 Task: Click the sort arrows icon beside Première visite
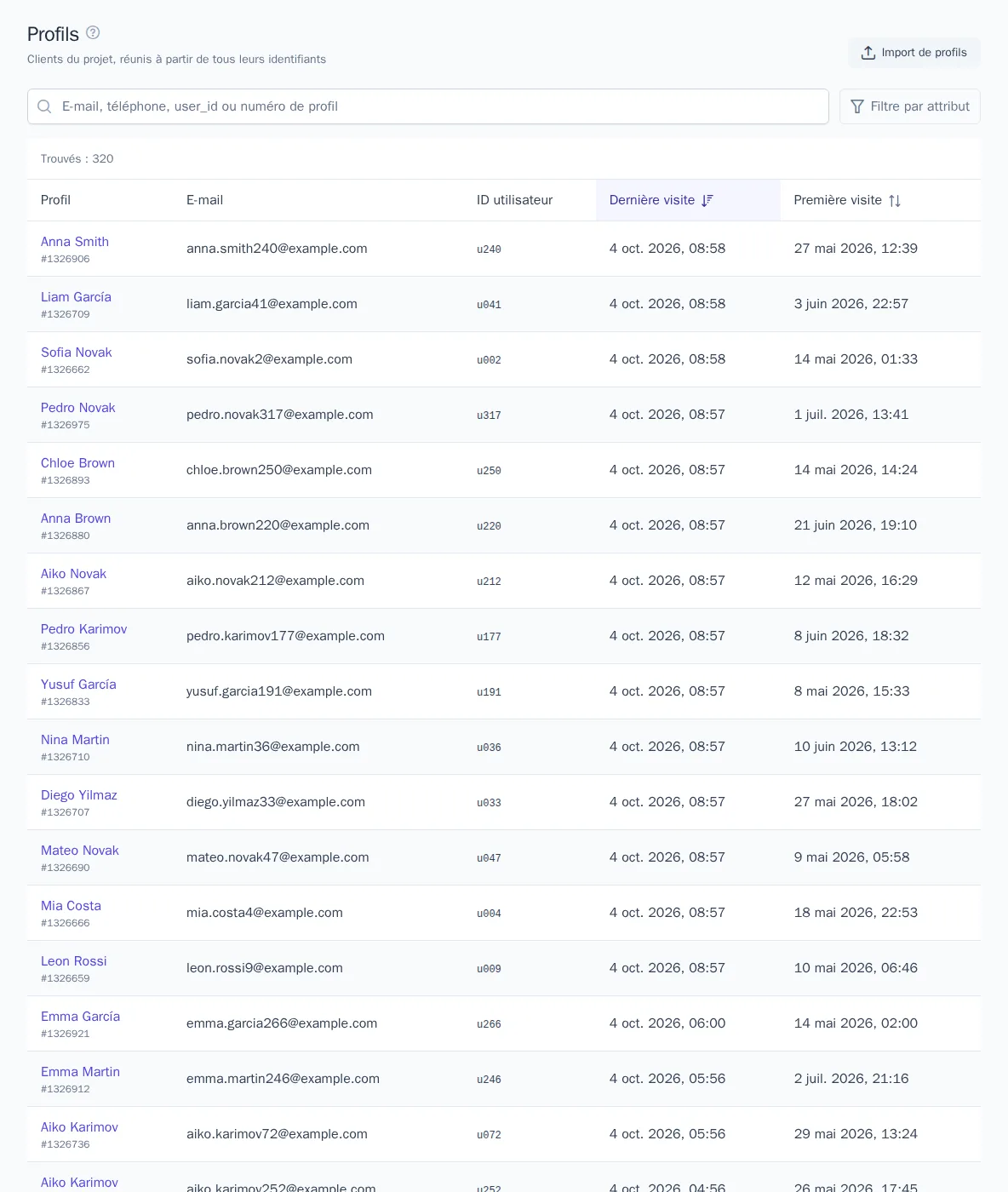click(x=895, y=201)
